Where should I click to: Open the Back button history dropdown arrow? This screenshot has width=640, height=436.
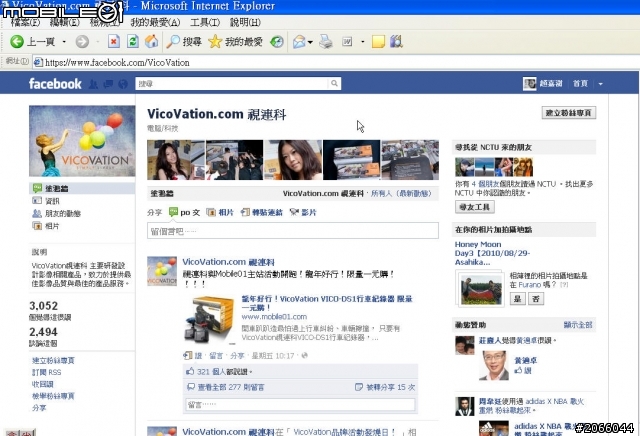64,42
